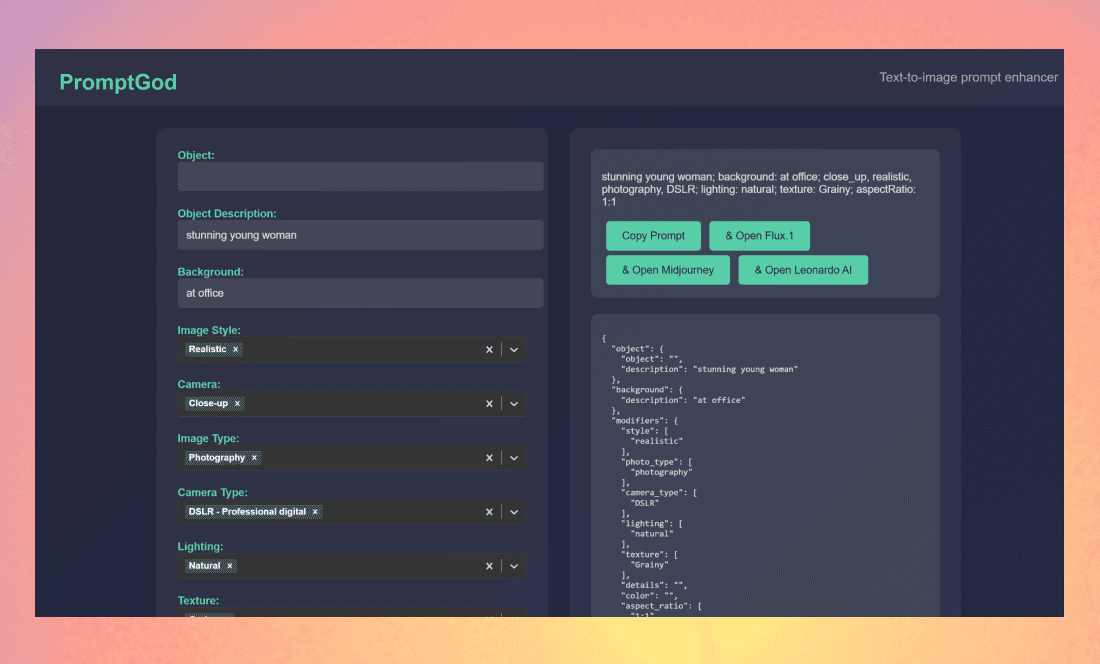Viewport: 1100px width, 664px height.
Task: Clear all Image Style selections
Action: (489, 350)
